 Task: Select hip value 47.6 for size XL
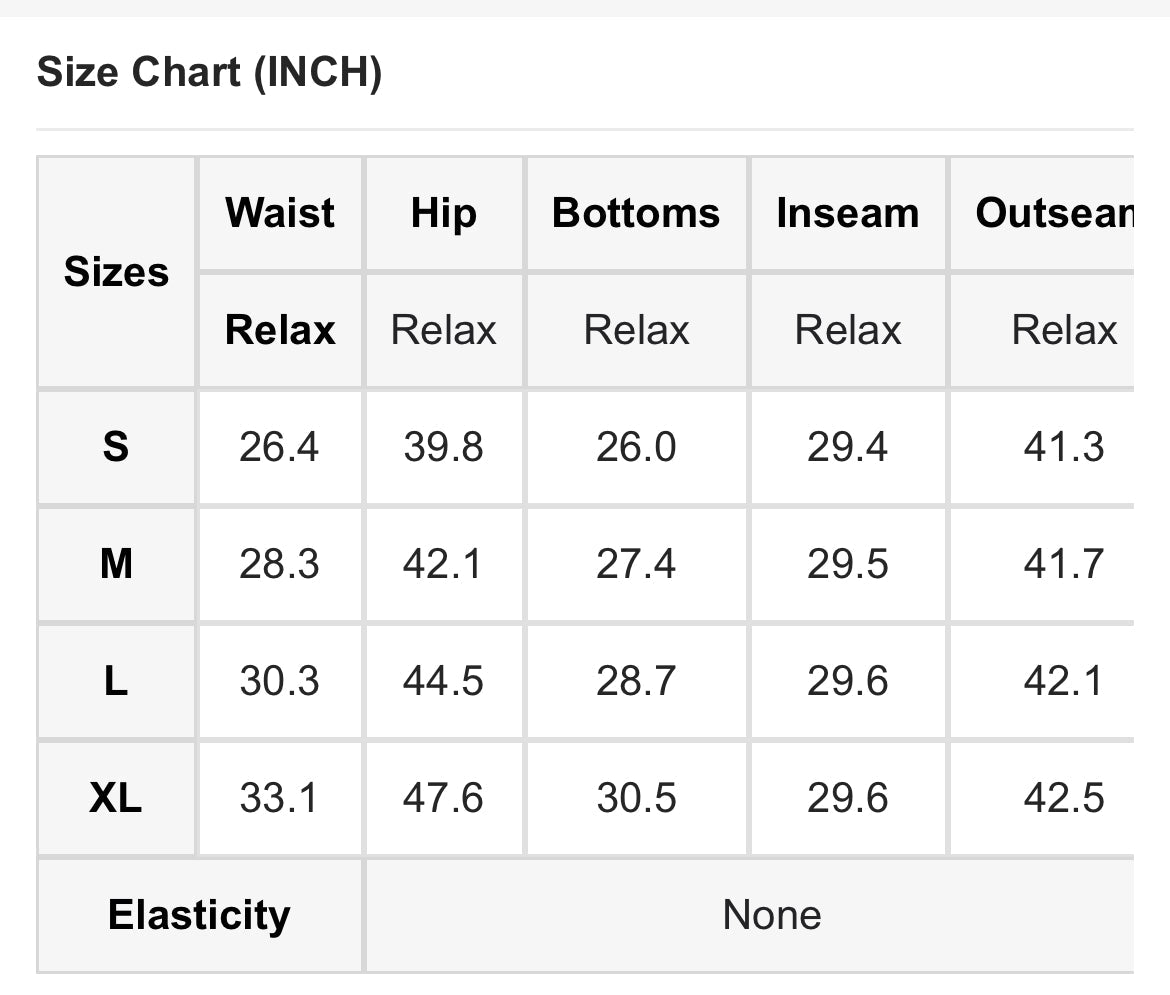pyautogui.click(x=443, y=798)
